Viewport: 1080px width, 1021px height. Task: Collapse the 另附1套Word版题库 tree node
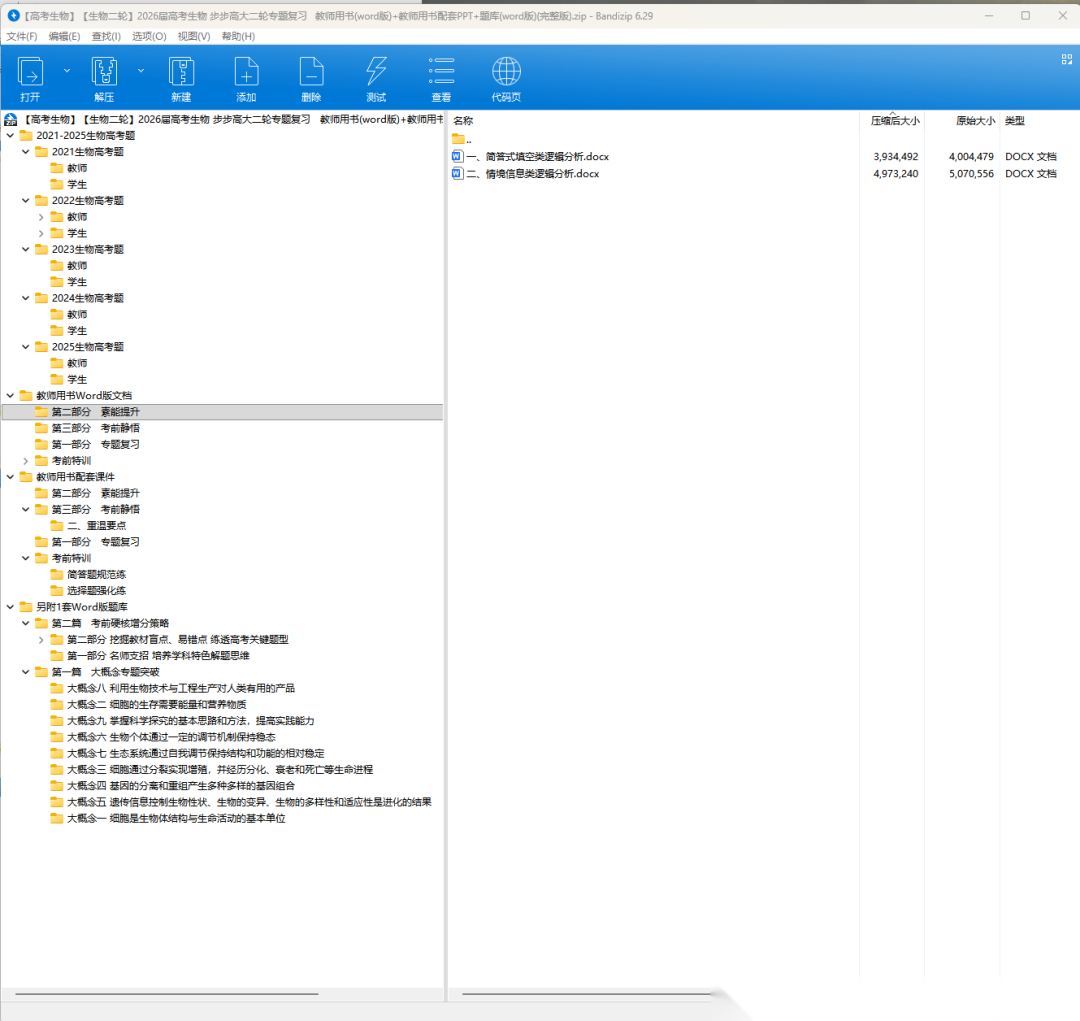coord(11,607)
